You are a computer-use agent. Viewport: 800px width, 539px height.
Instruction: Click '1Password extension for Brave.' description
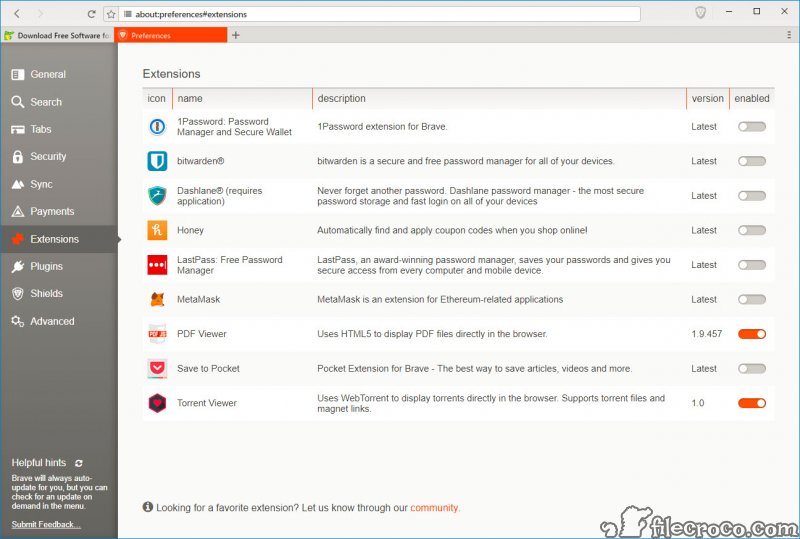click(x=382, y=127)
